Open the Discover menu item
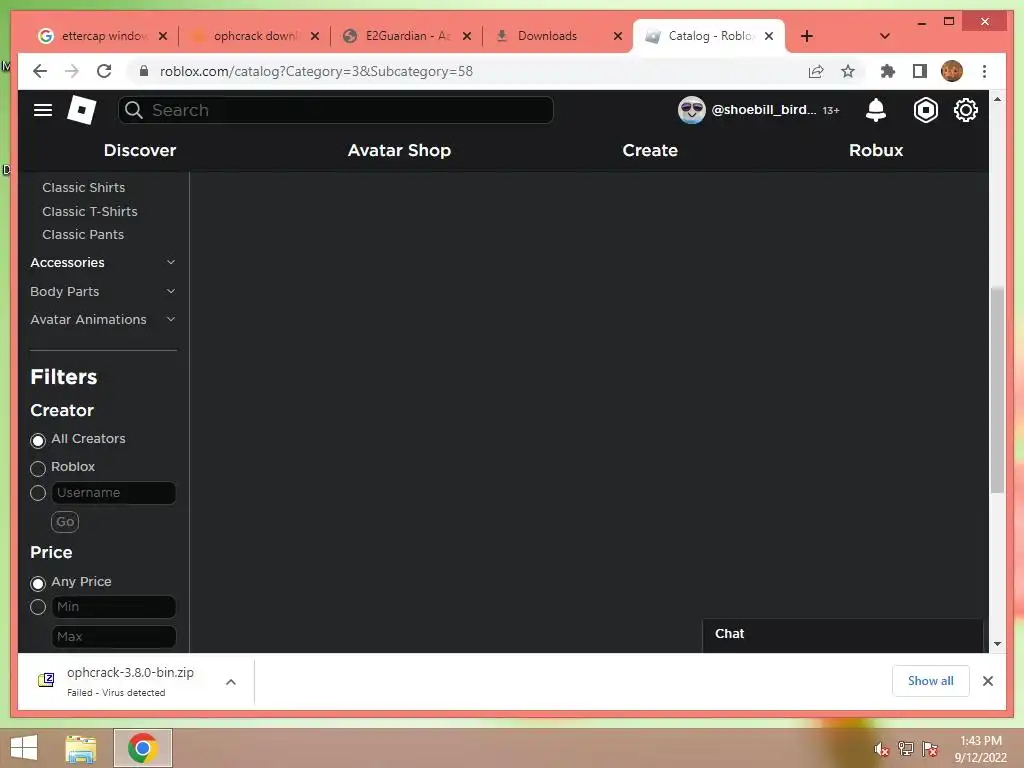This screenshot has height=768, width=1024. point(140,150)
